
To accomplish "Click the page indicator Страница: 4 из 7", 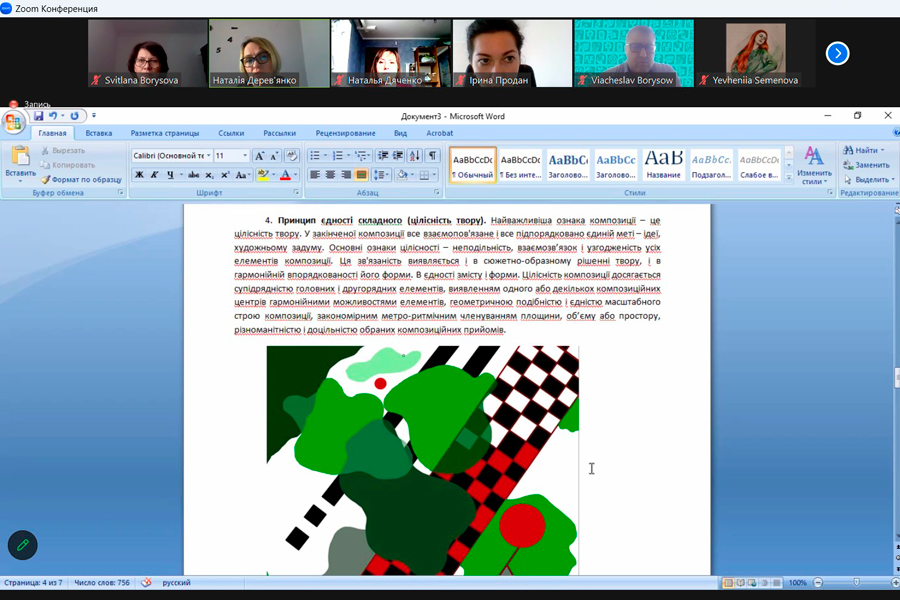I will 33,582.
